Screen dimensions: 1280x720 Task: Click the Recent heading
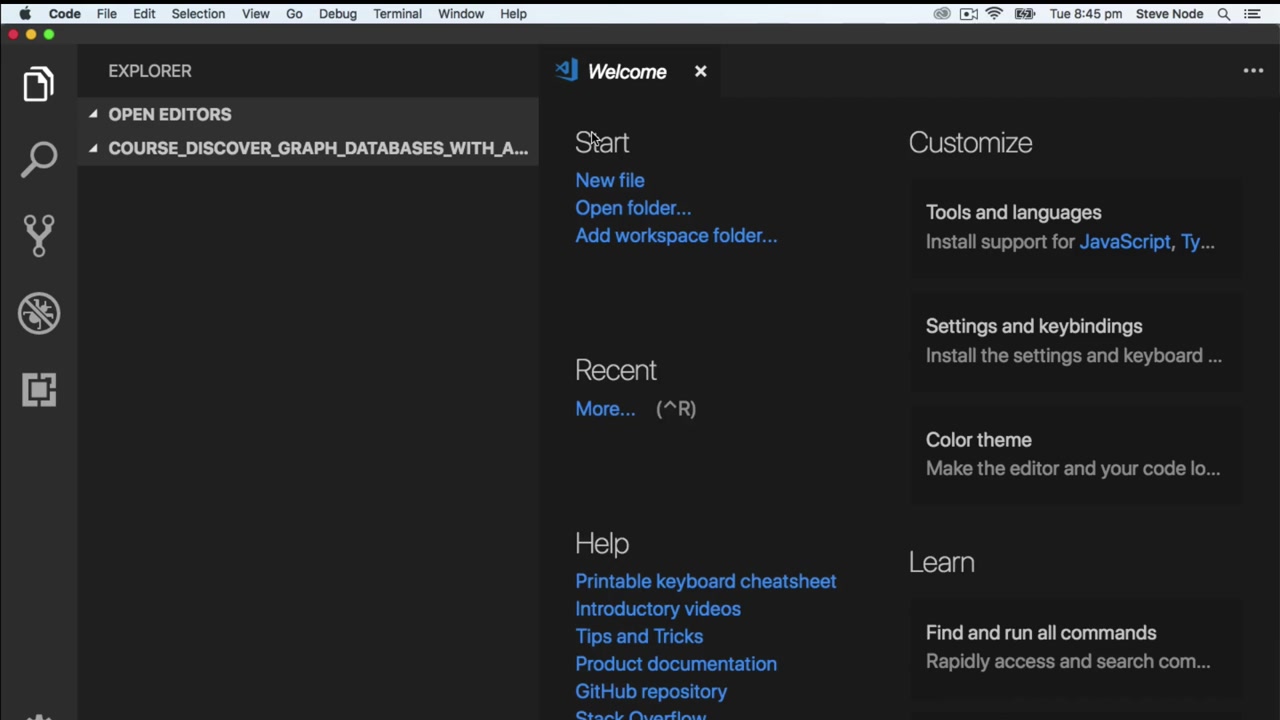click(616, 370)
